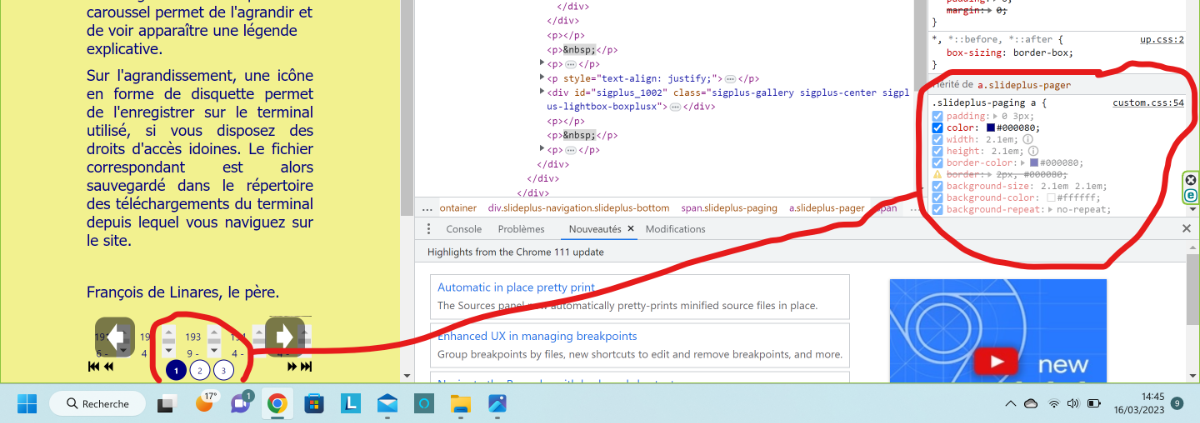Uncheck the padding property checkbox
The height and width of the screenshot is (423, 1200).
pyautogui.click(x=937, y=116)
